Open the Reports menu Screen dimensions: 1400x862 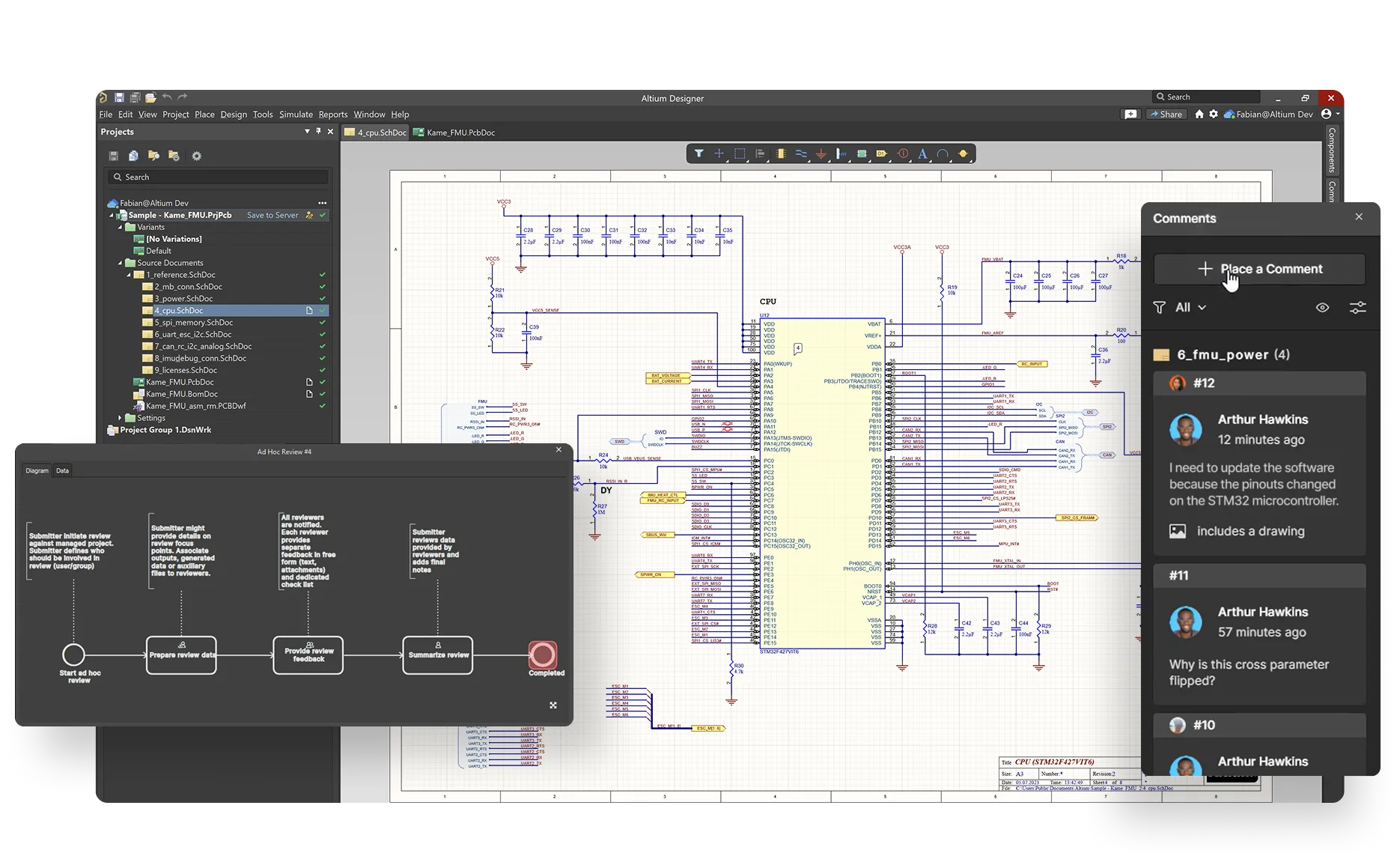[x=333, y=115]
